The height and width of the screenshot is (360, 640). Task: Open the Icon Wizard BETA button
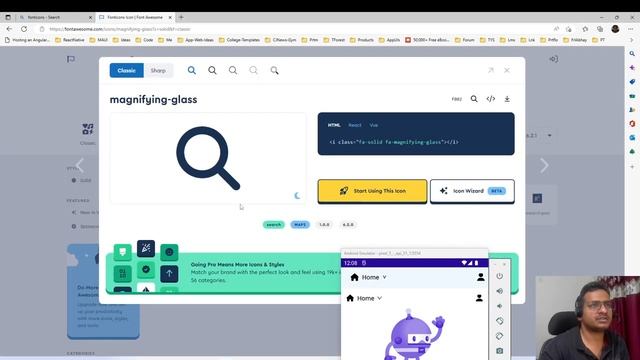(x=472, y=191)
